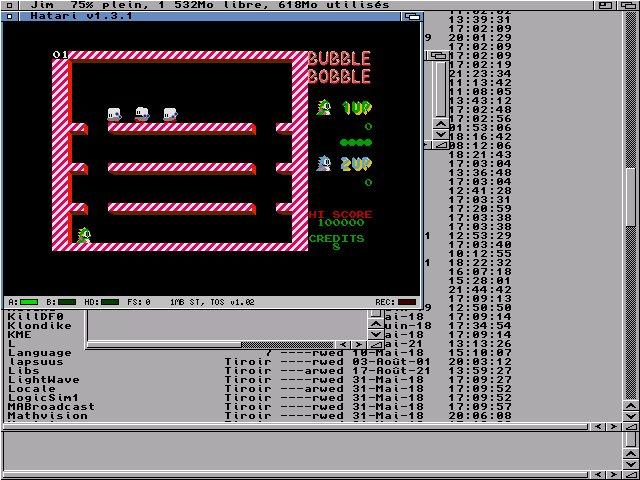The height and width of the screenshot is (480, 640).
Task: Select the KME entry in the listing
Action: [20, 334]
